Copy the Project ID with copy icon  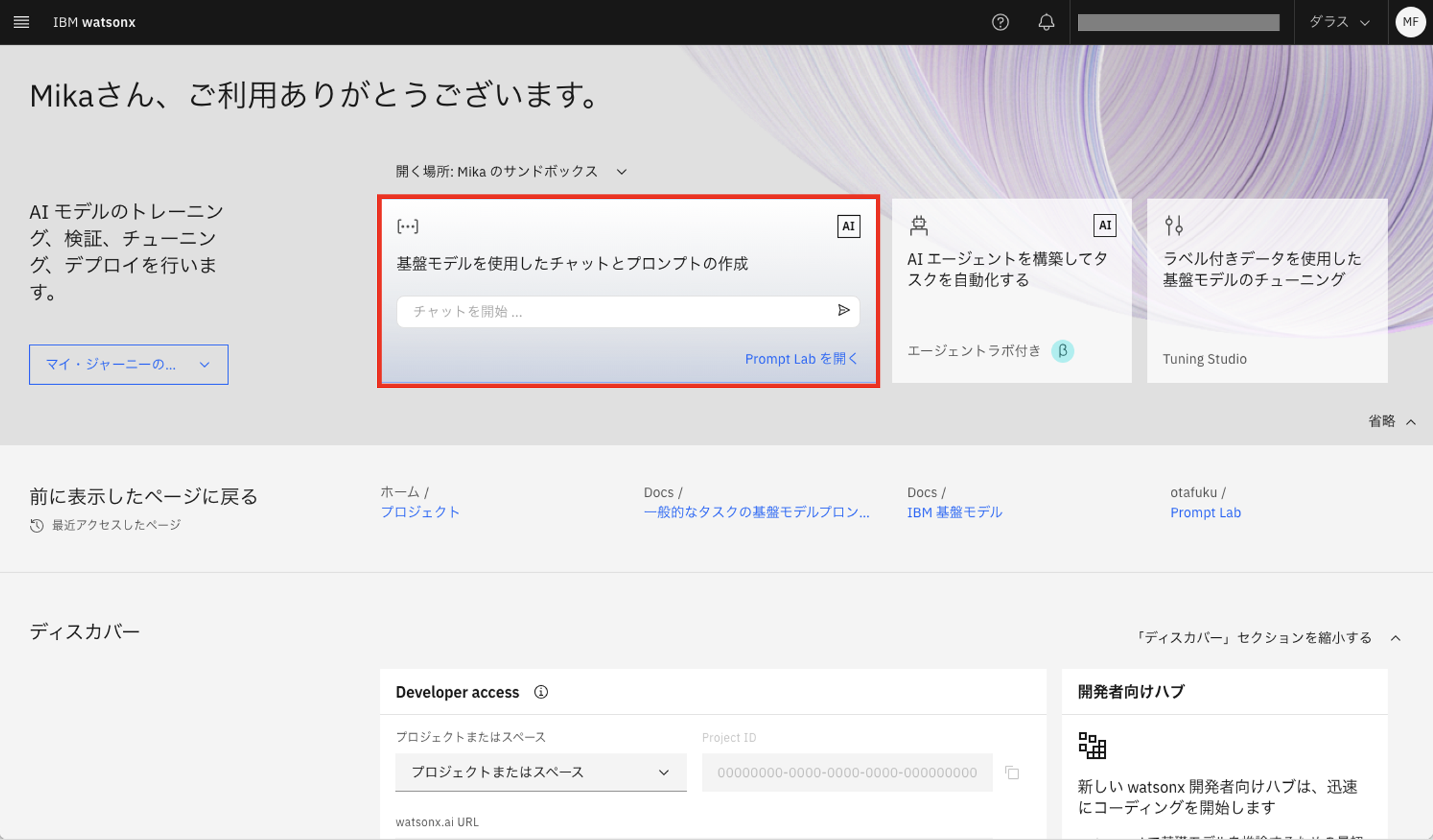pos(1012,772)
